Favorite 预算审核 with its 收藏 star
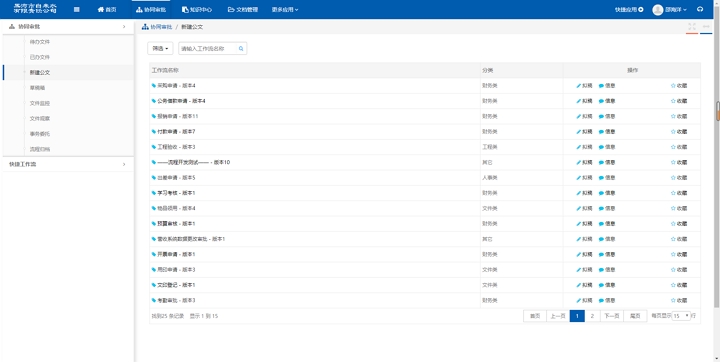This screenshot has height=362, width=720. click(x=679, y=224)
